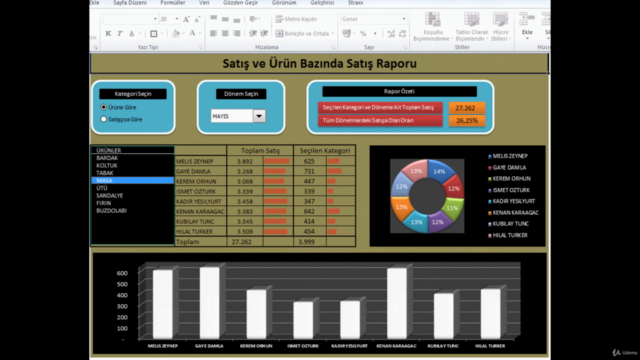
Task: Click the 14% blue pie slice
Action: point(440,172)
